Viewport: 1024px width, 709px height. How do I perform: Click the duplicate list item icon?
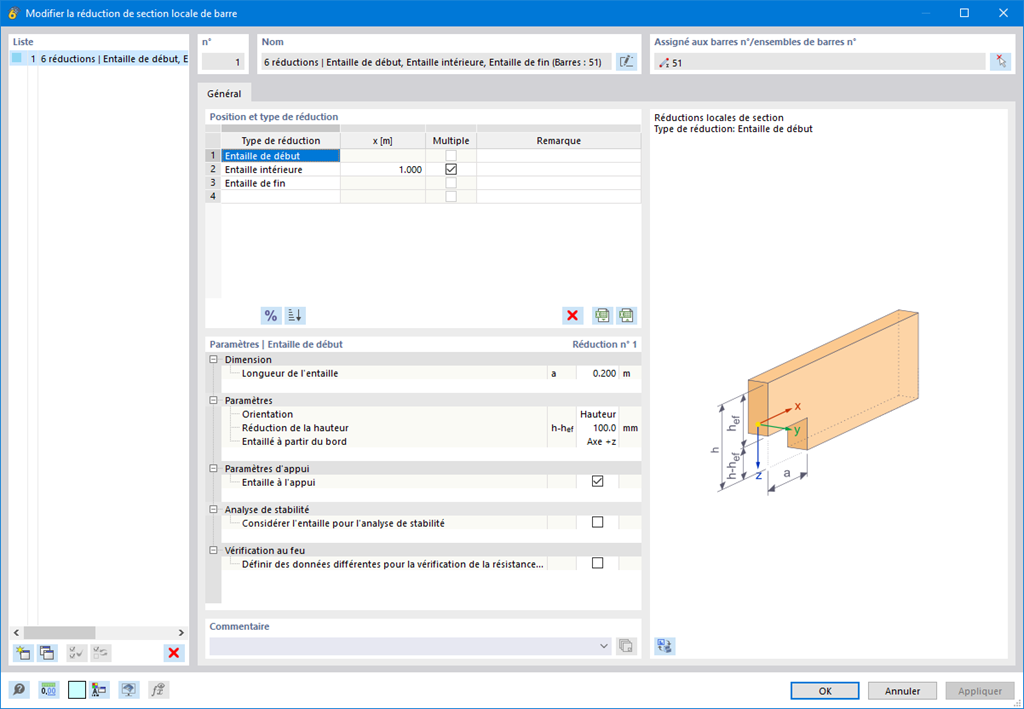[x=47, y=653]
